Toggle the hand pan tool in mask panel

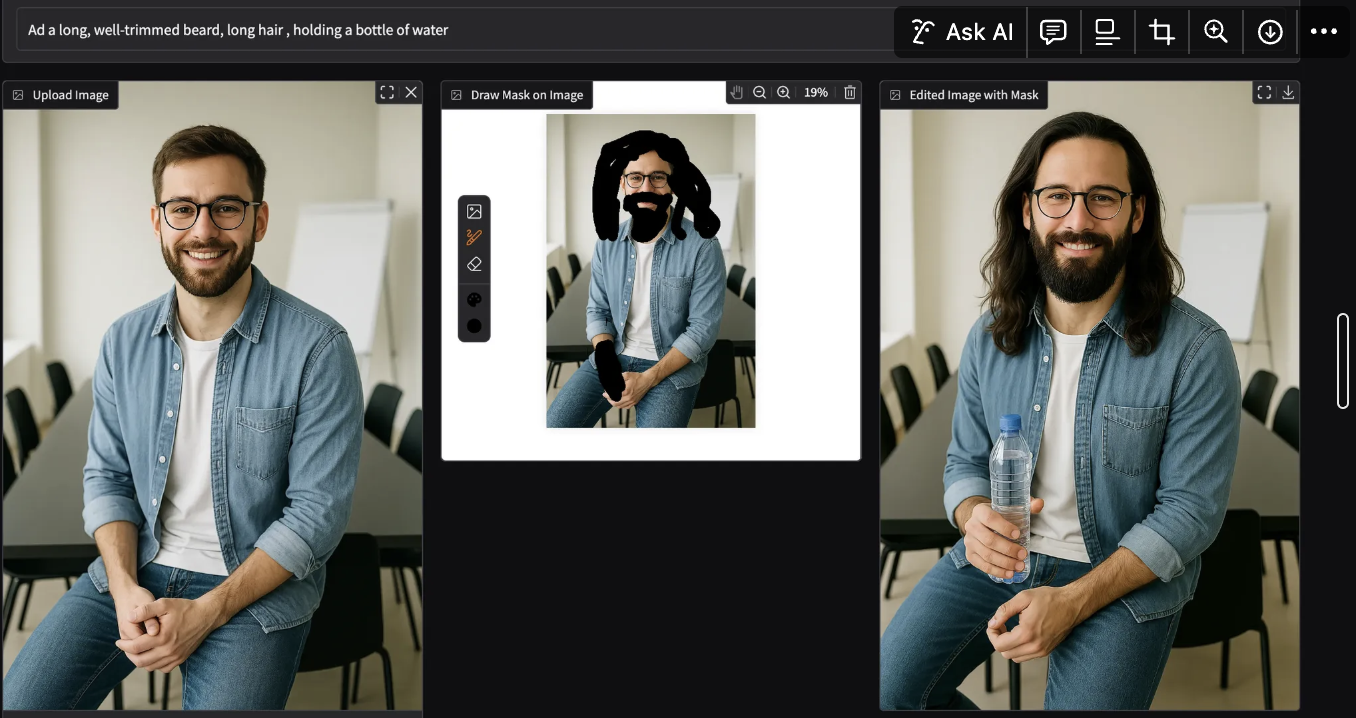[x=736, y=92]
